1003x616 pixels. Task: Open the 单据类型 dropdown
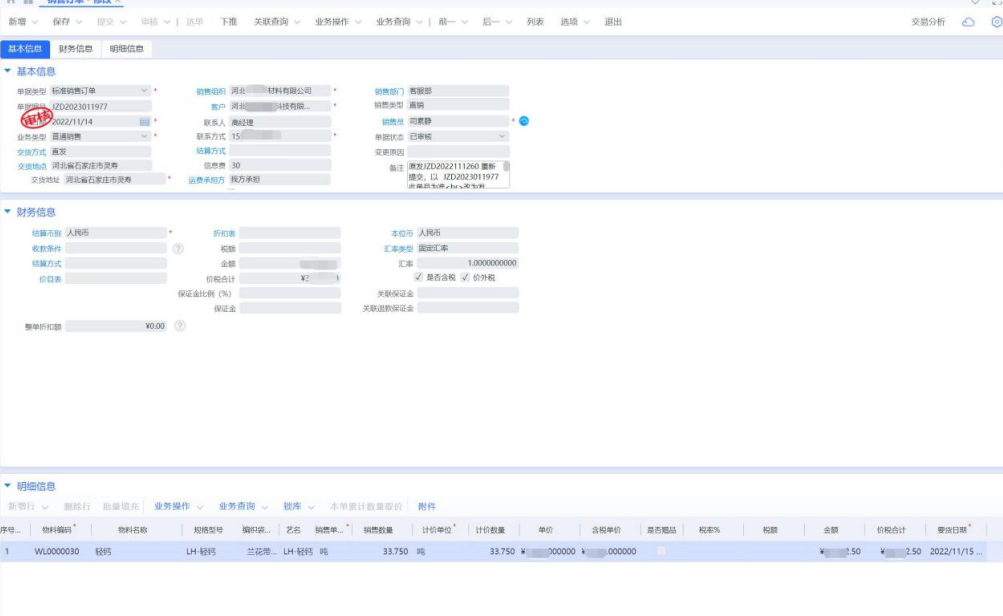(x=144, y=91)
